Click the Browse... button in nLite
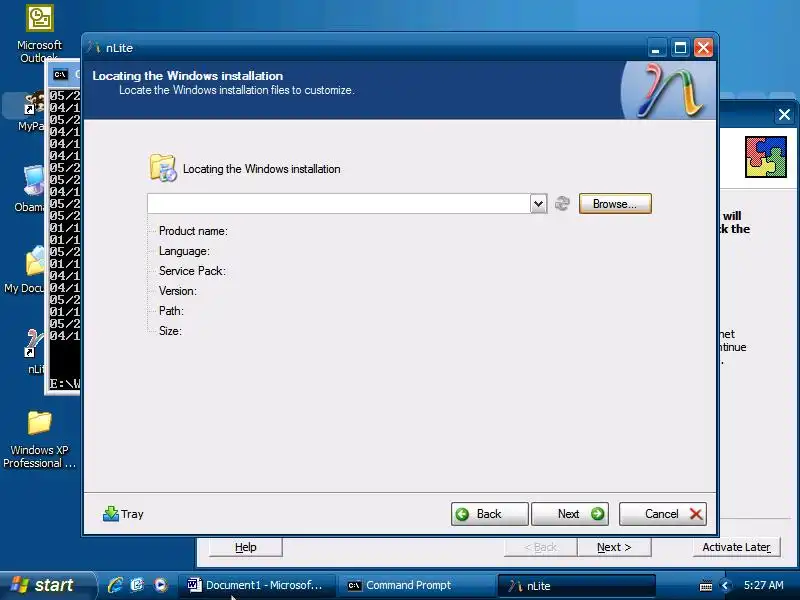 615,204
